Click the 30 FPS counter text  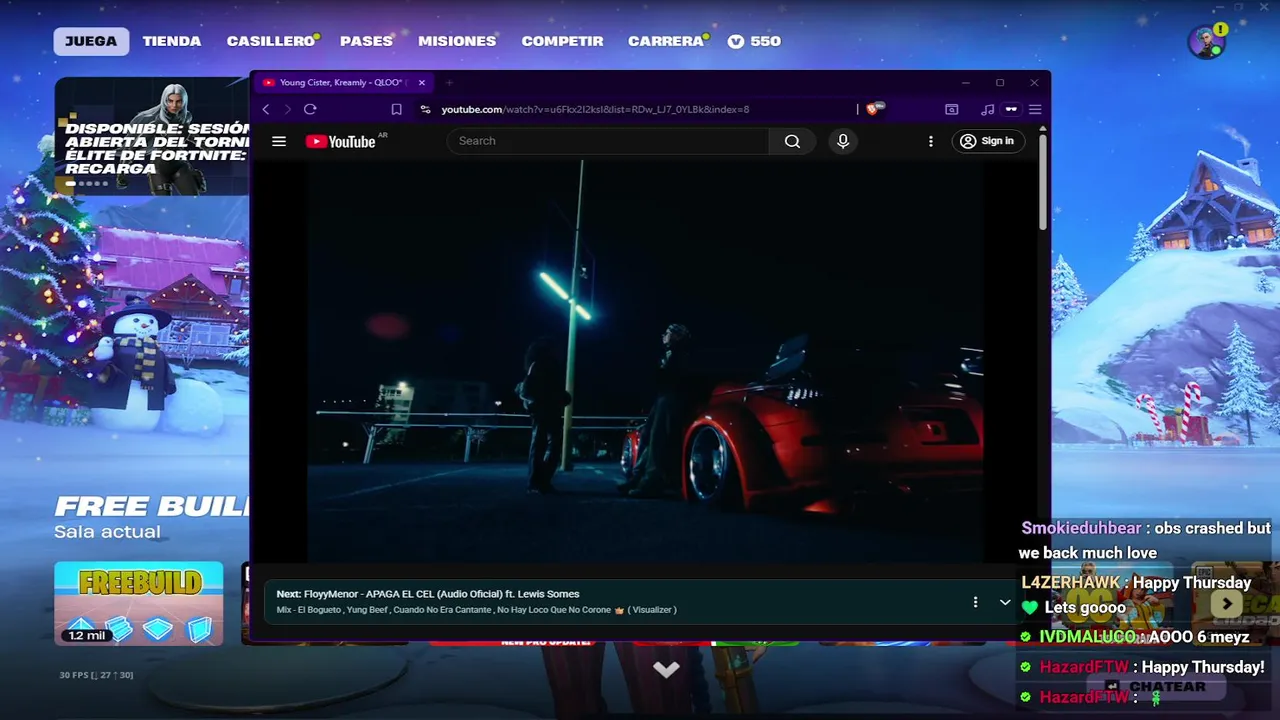[x=96, y=675]
